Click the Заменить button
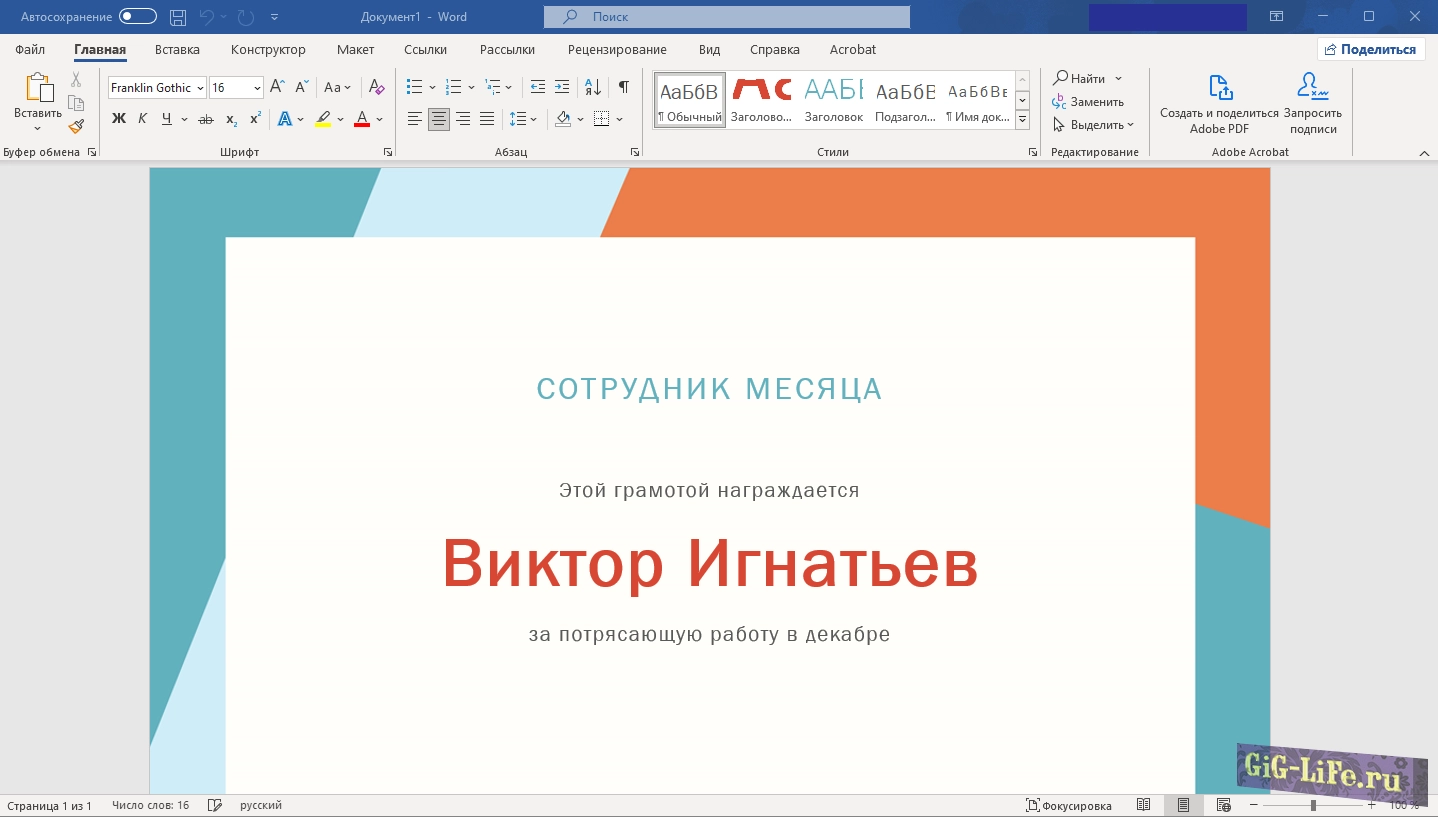Screen dimensions: 1438x817 [1088, 102]
